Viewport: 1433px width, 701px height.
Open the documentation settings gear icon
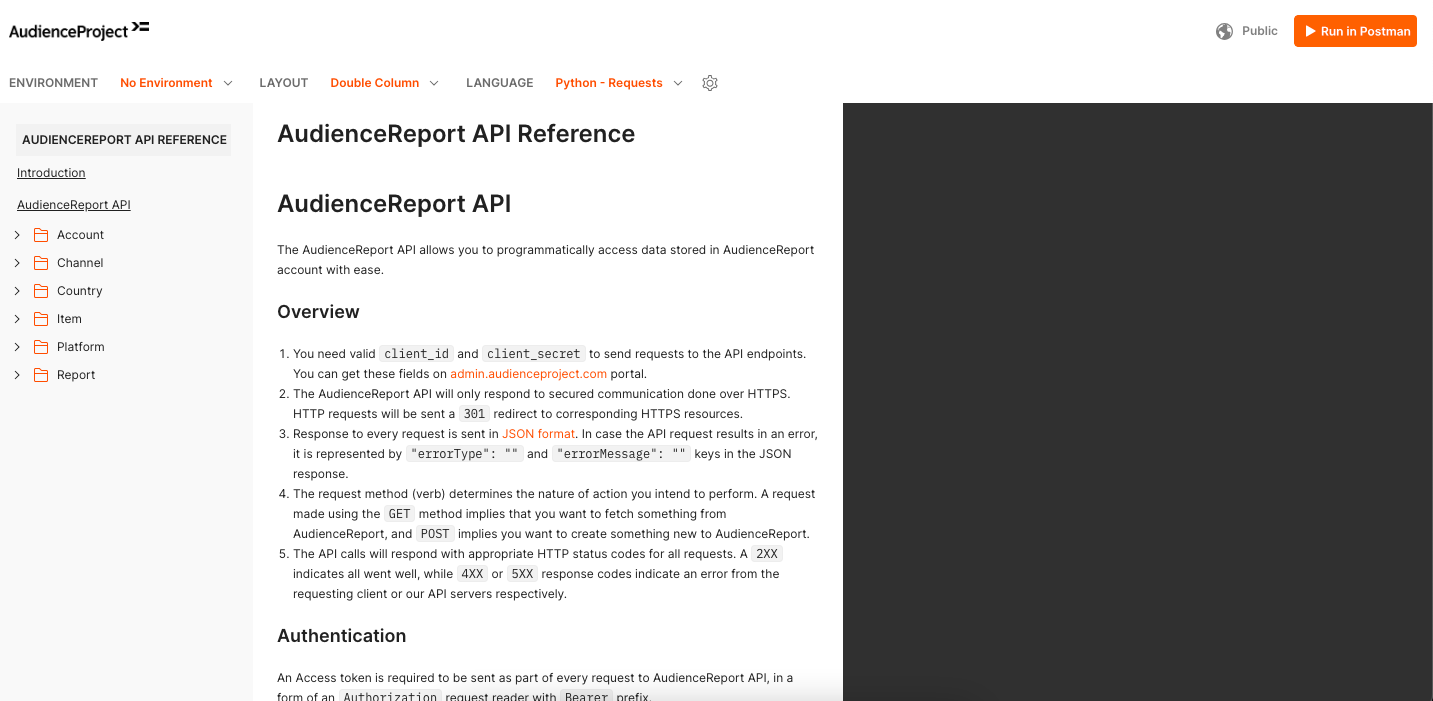710,83
